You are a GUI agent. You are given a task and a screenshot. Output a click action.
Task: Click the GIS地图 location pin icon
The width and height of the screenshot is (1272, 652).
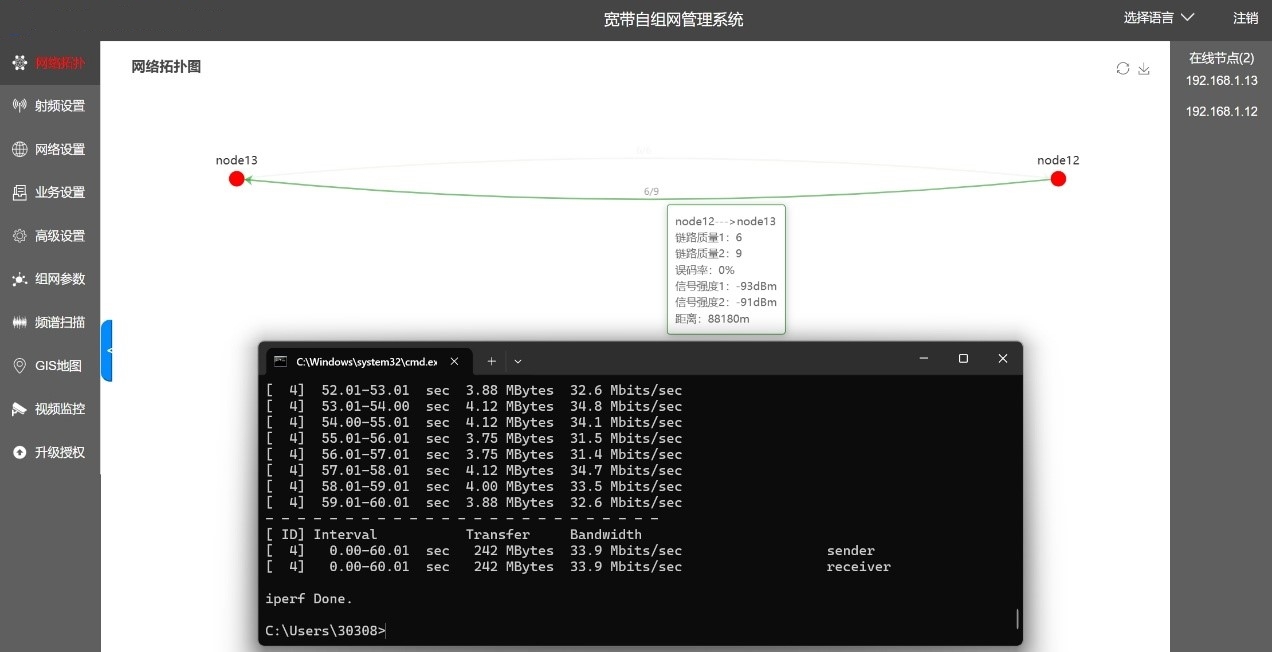[x=19, y=366]
